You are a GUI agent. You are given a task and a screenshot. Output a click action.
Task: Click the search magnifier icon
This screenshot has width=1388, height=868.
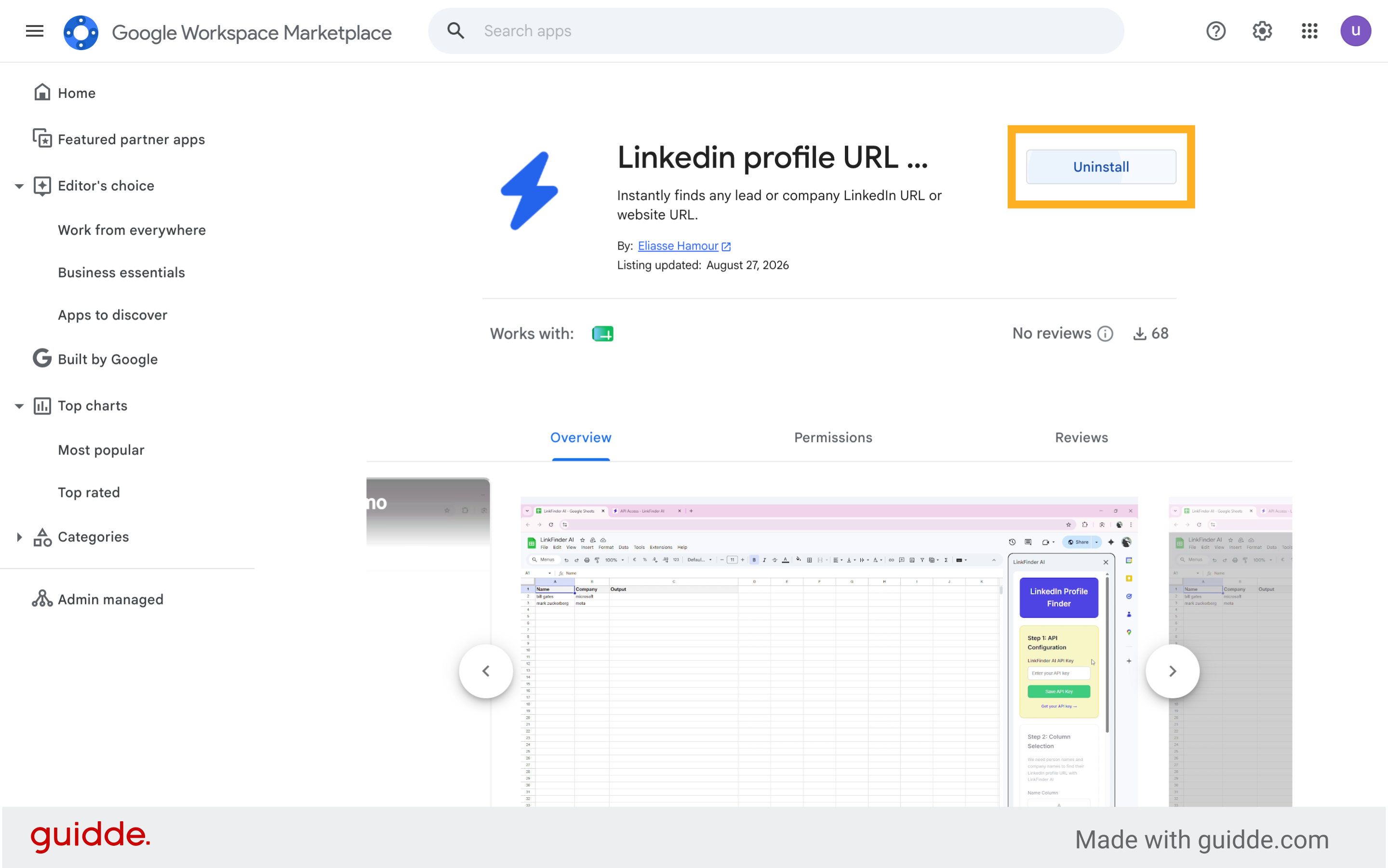coord(455,31)
